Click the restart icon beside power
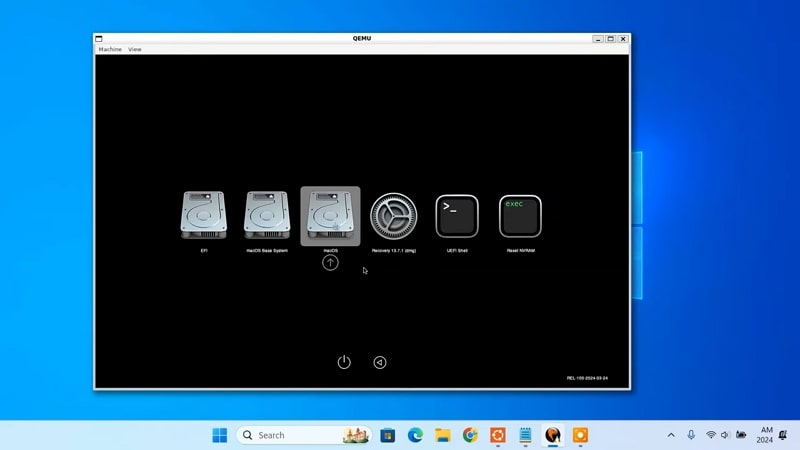Screen dimensions: 800x450 pos(380,362)
